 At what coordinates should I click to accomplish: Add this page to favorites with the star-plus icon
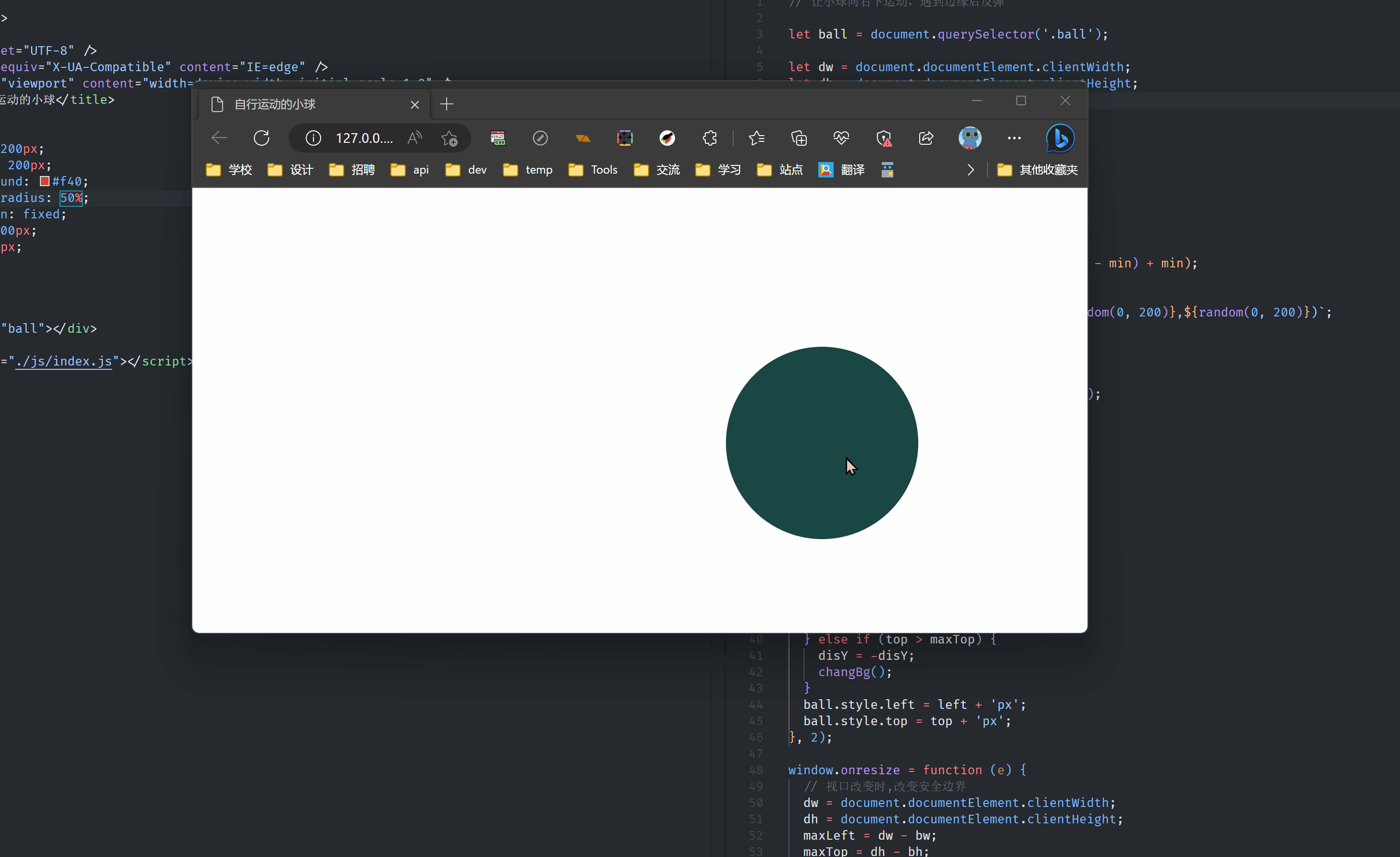(450, 138)
